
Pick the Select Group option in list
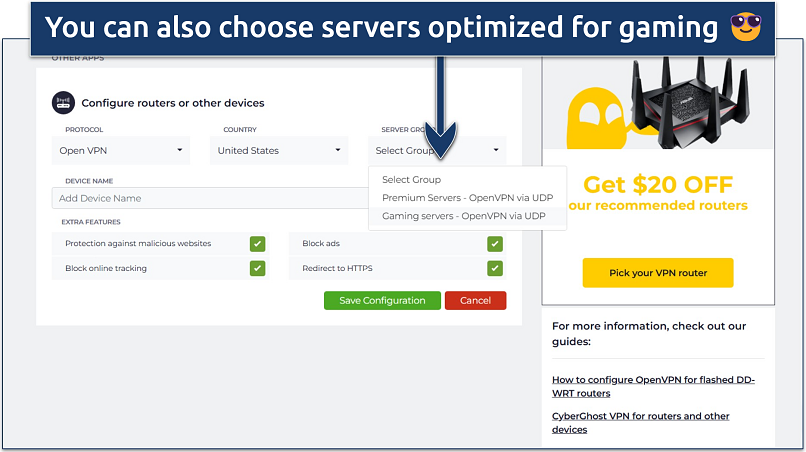pyautogui.click(x=411, y=180)
